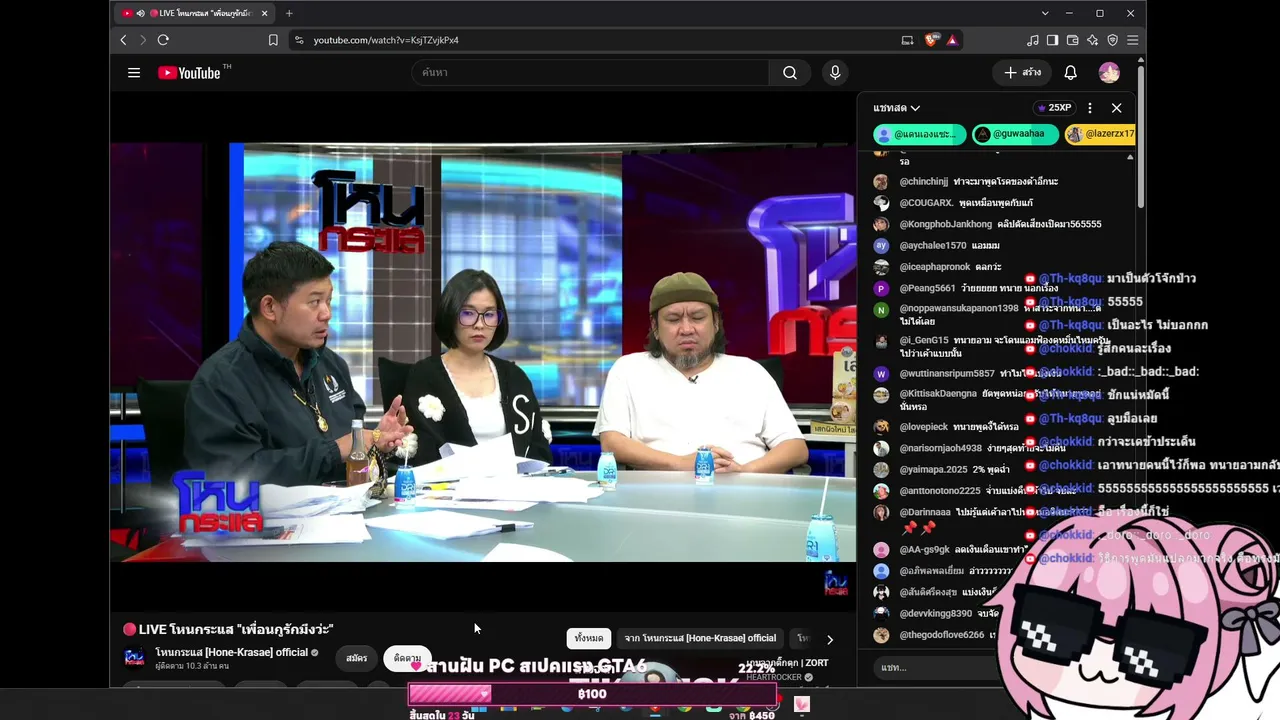This screenshot has height=720, width=1280.
Task: Bookmark this page in the address bar
Action: (273, 40)
